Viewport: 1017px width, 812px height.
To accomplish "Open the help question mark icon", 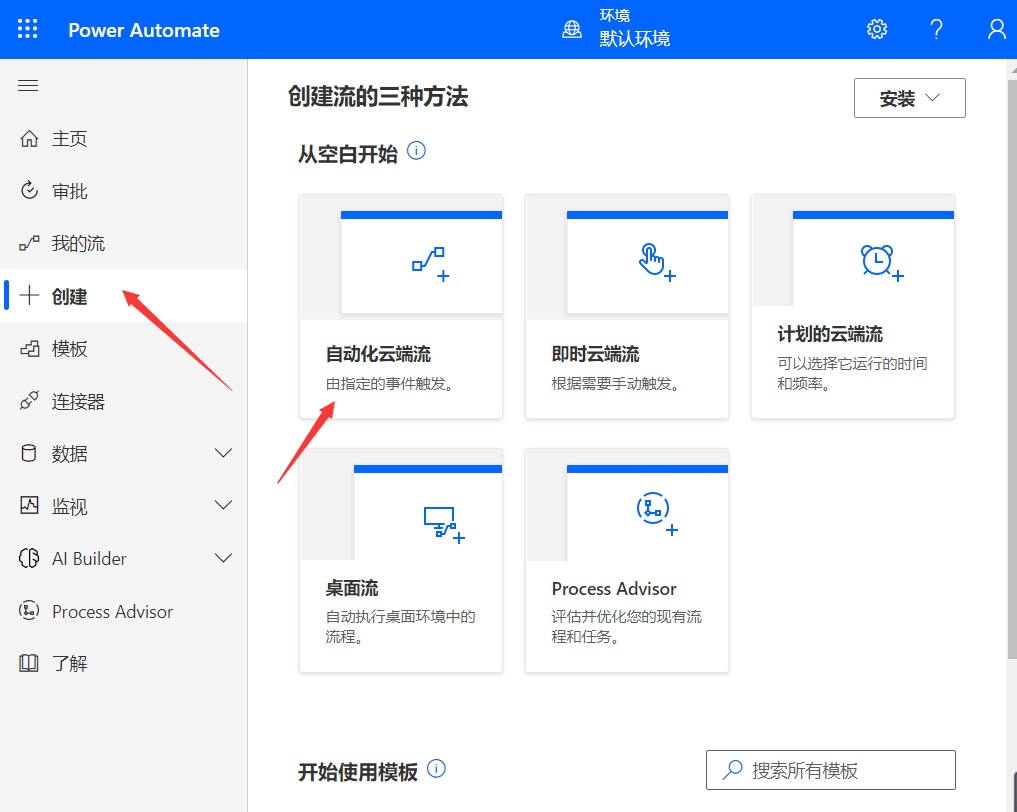I will click(x=936, y=29).
